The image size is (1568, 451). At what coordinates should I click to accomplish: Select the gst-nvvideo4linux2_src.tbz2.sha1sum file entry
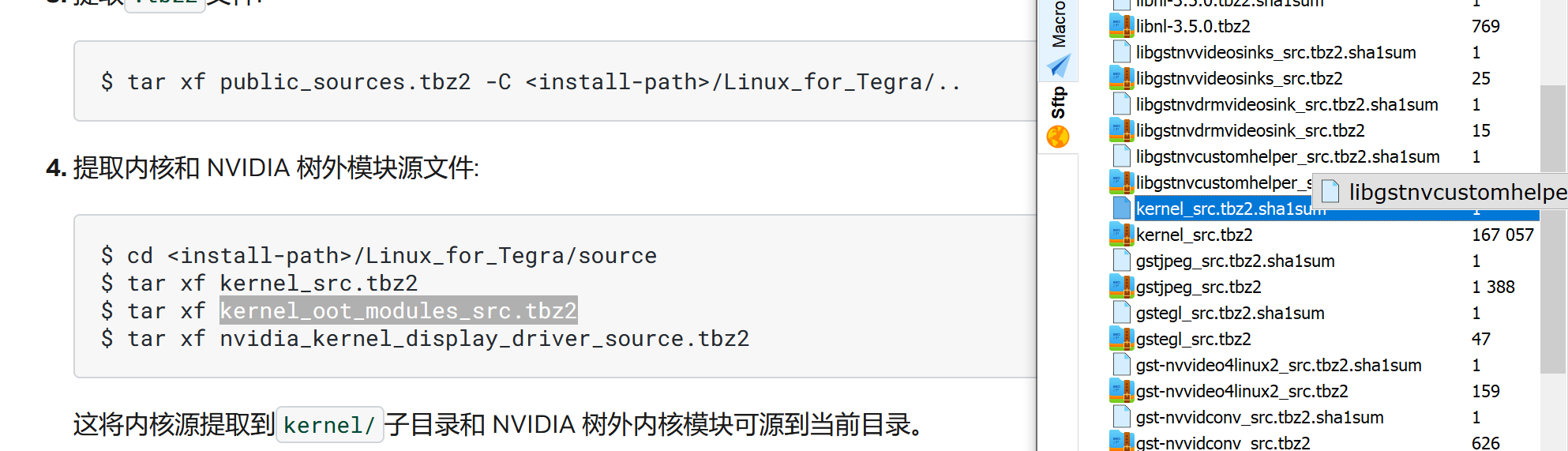[1278, 365]
